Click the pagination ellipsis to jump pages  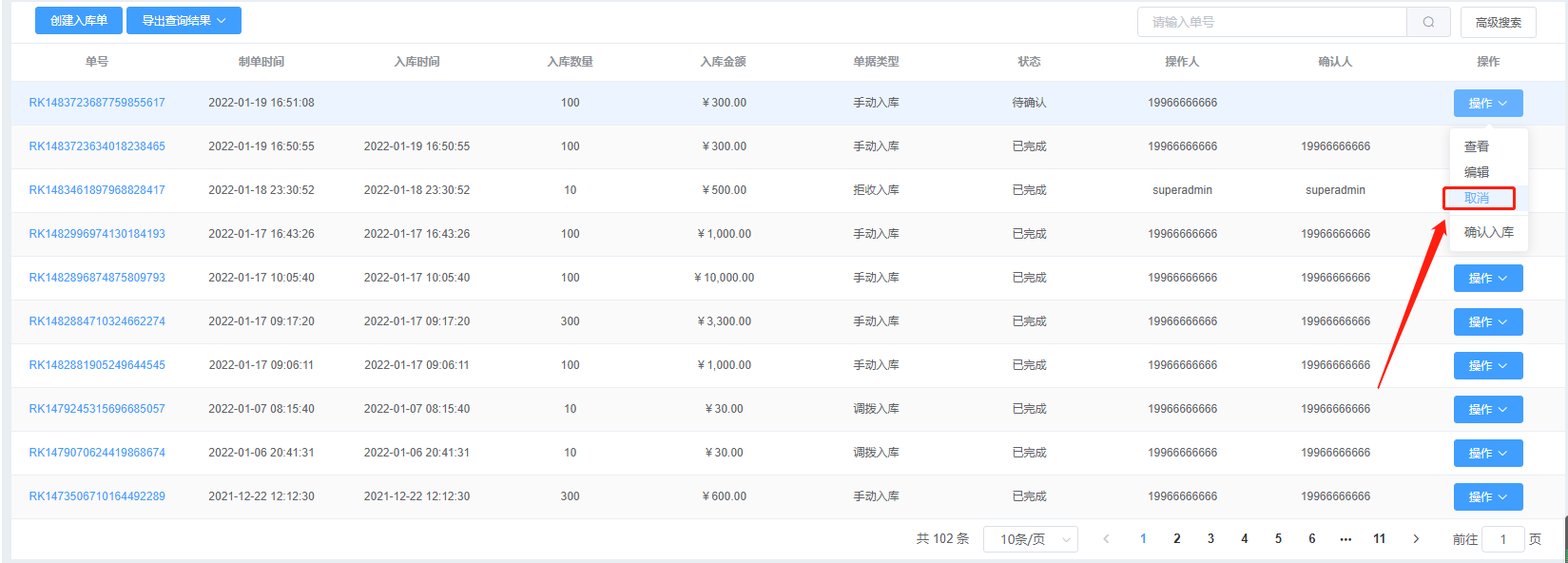tap(1345, 539)
